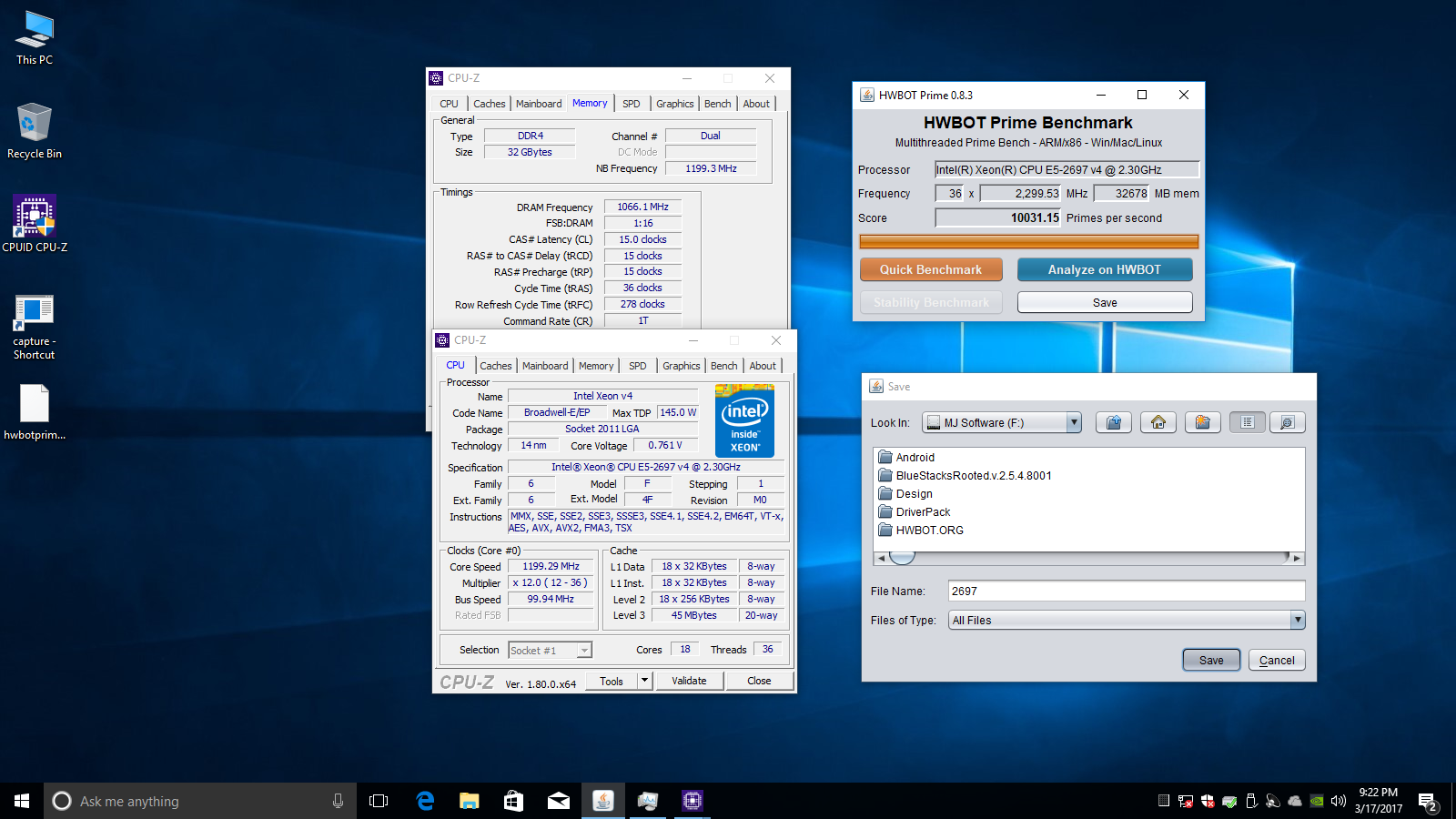The height and width of the screenshot is (819, 1456).
Task: Open Mail app from taskbar
Action: coord(558,801)
